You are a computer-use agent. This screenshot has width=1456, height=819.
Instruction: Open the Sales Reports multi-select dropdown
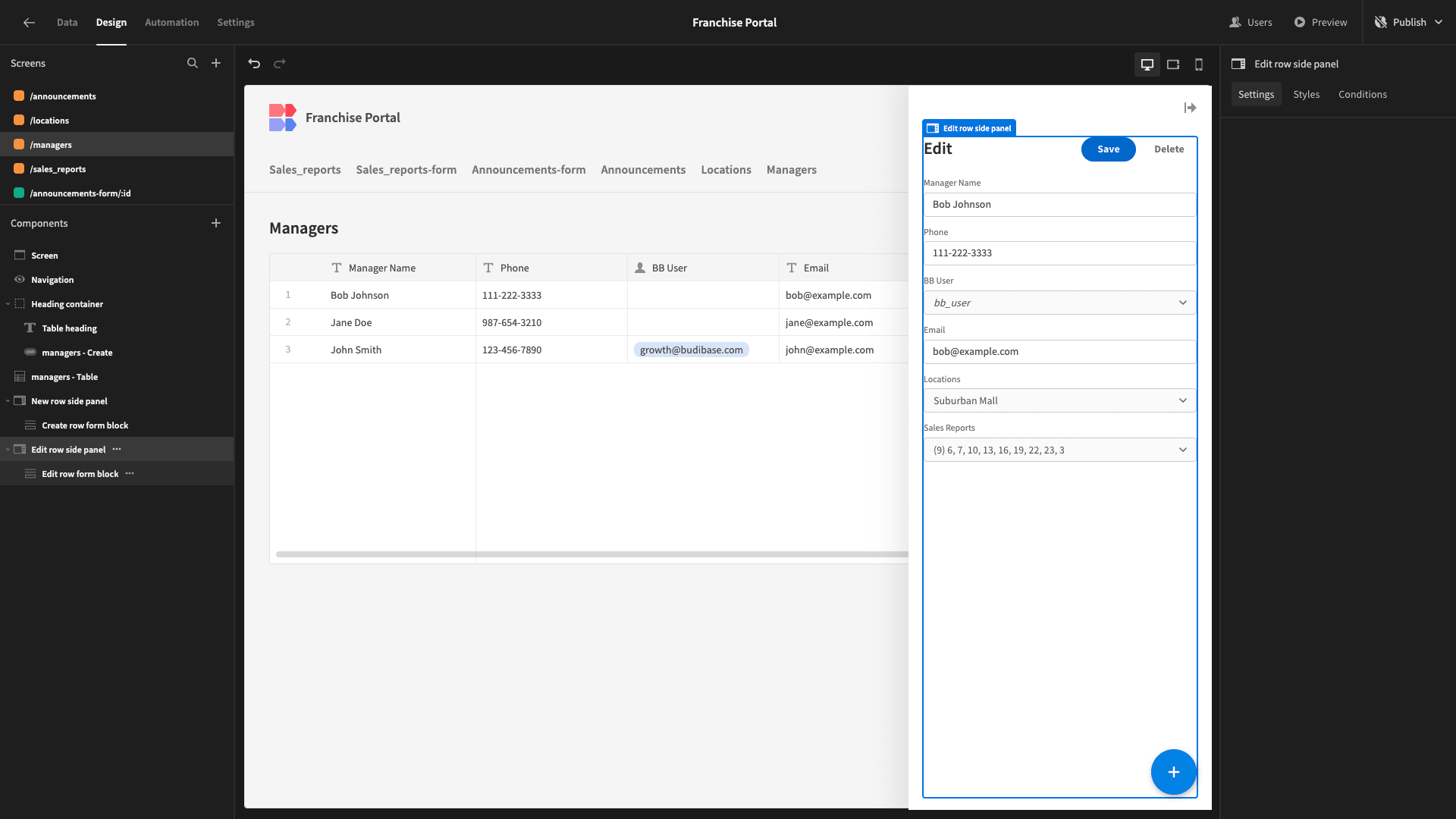point(1059,450)
